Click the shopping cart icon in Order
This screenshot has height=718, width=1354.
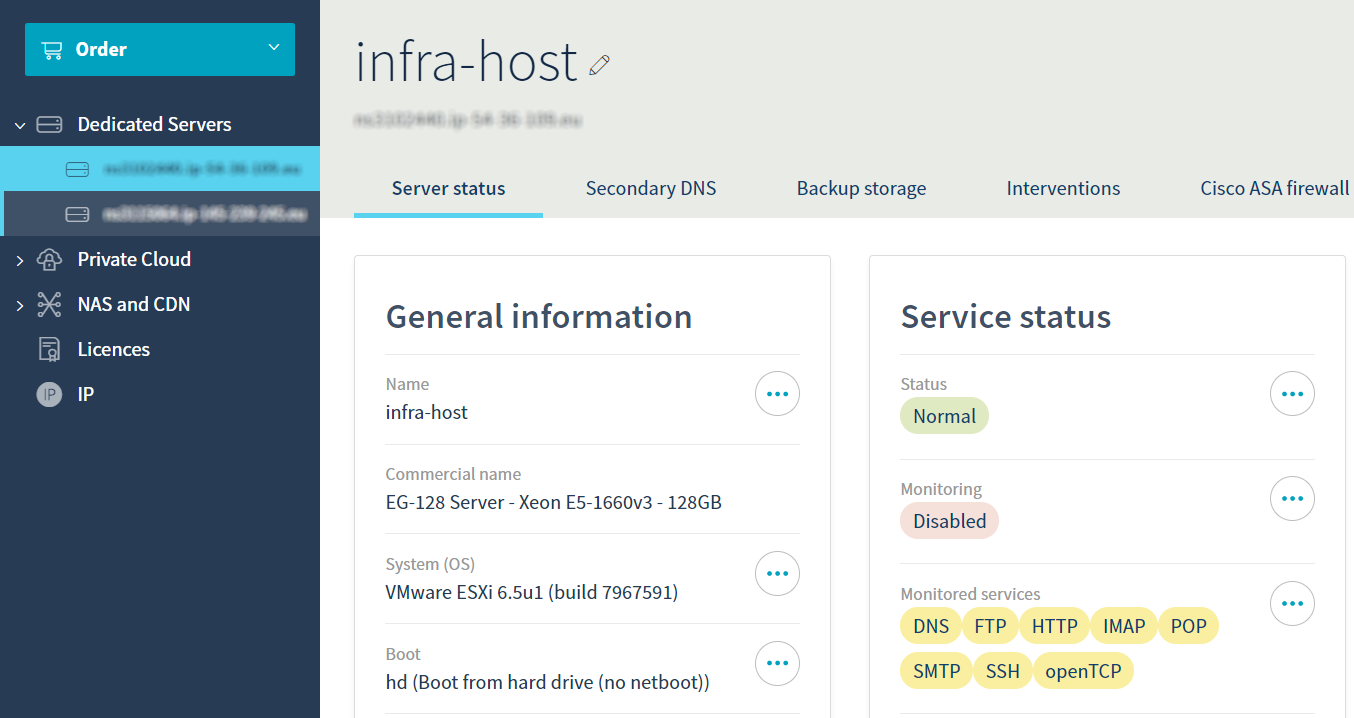pos(52,49)
